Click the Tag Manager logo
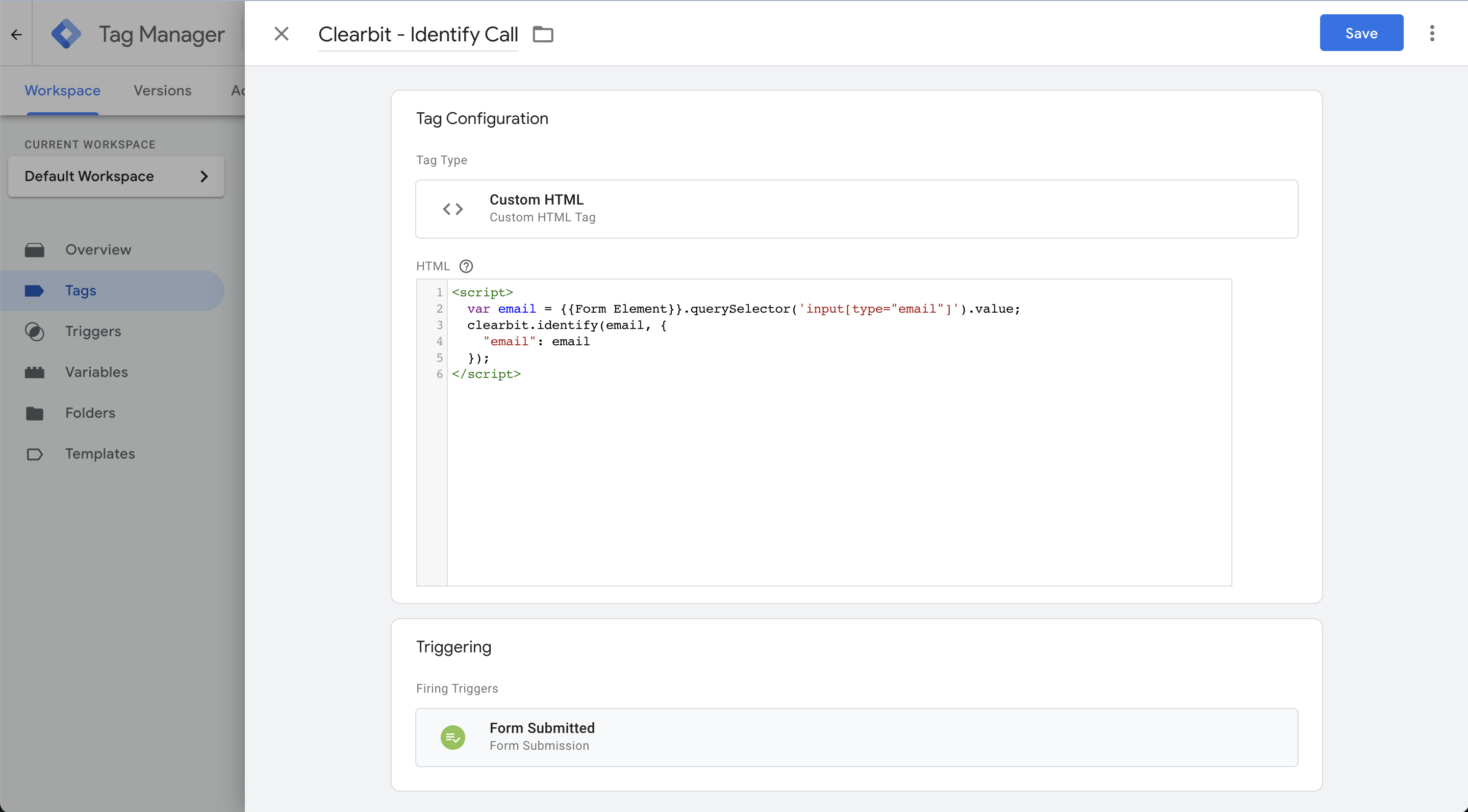This screenshot has height=812, width=1468. [66, 34]
